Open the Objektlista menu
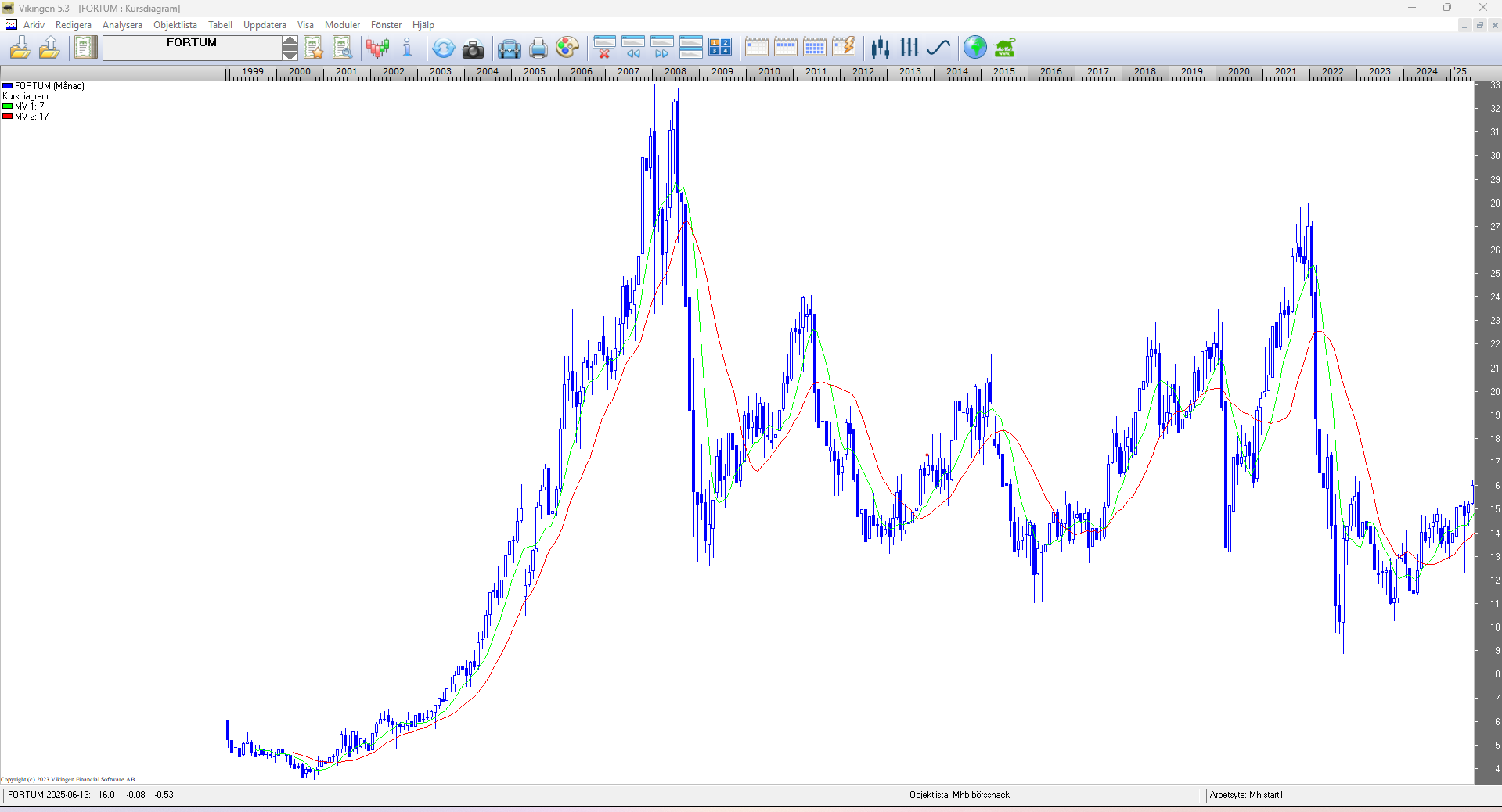Image resolution: width=1502 pixels, height=812 pixels. [175, 25]
